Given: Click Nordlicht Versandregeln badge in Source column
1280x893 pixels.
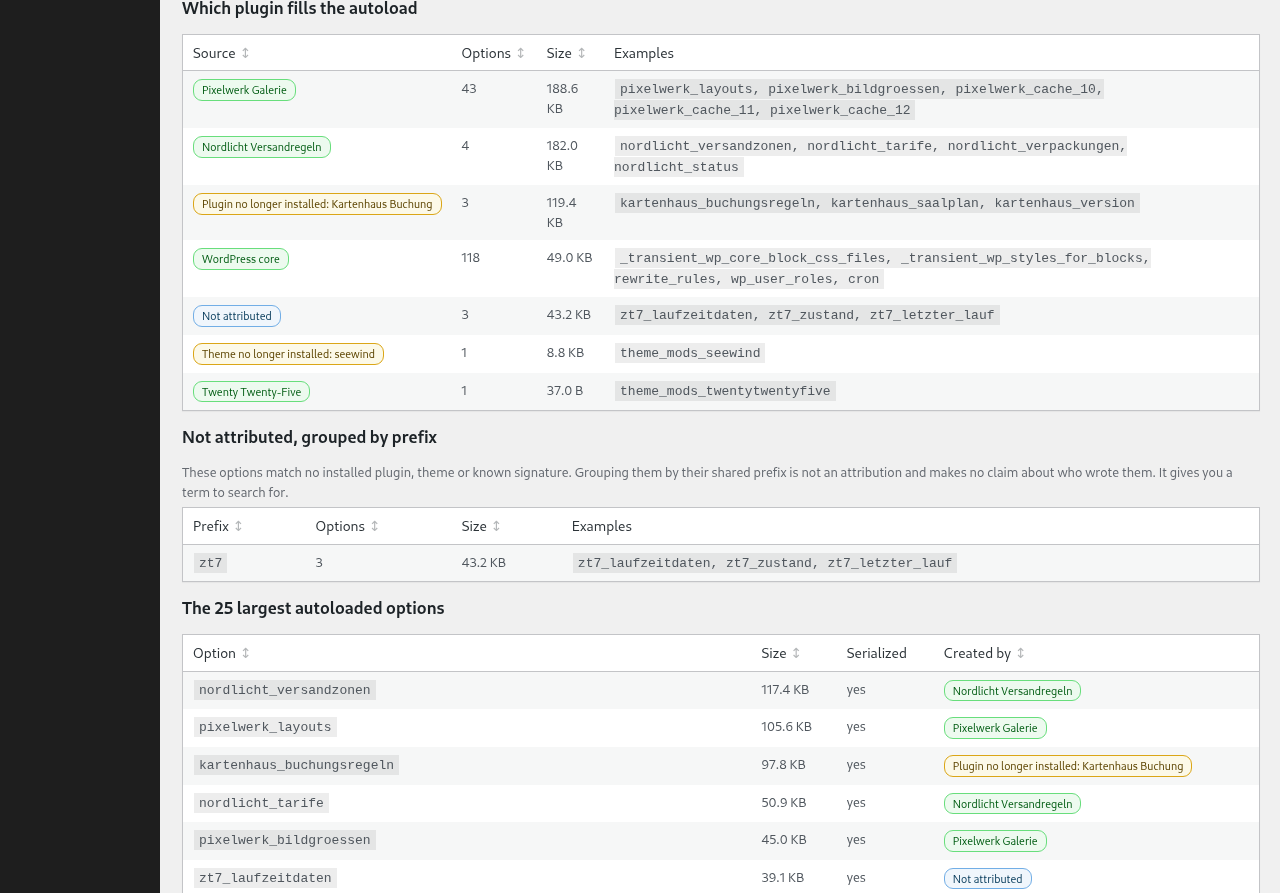Looking at the screenshot, I should click(262, 147).
